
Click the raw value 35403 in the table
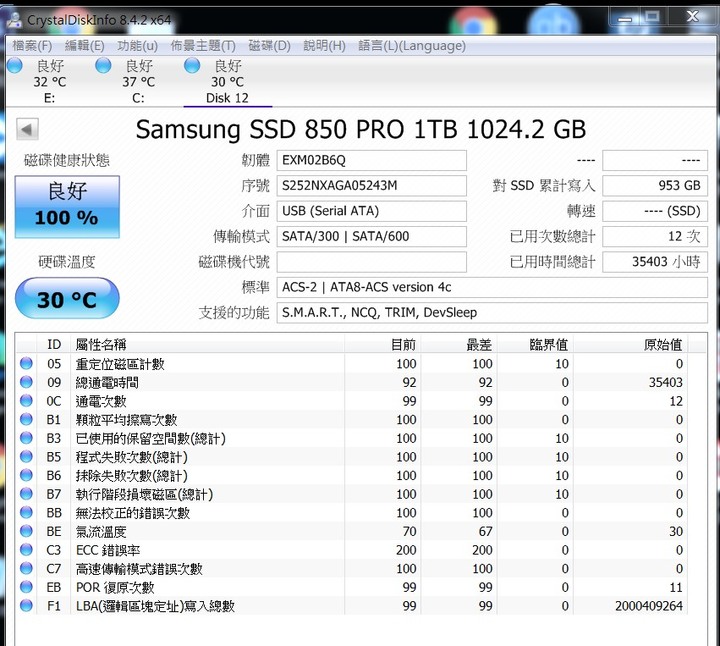(665, 382)
